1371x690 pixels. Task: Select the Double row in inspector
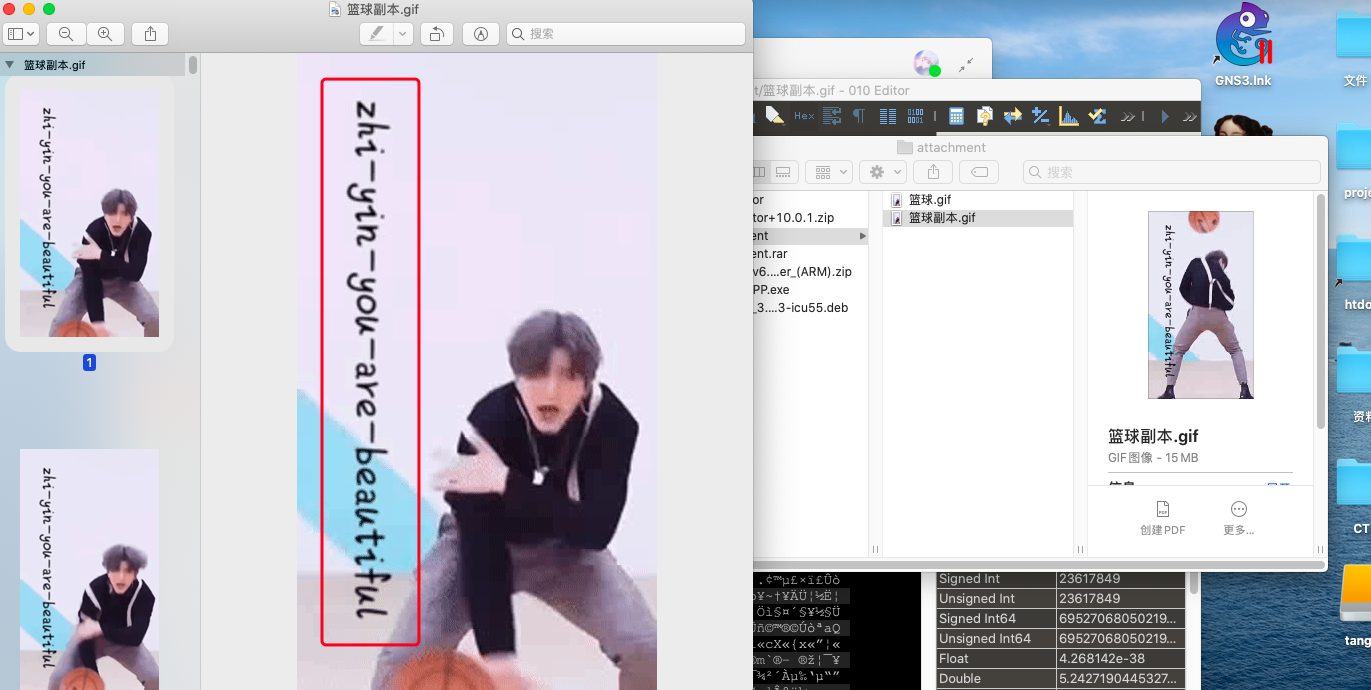[1060, 679]
